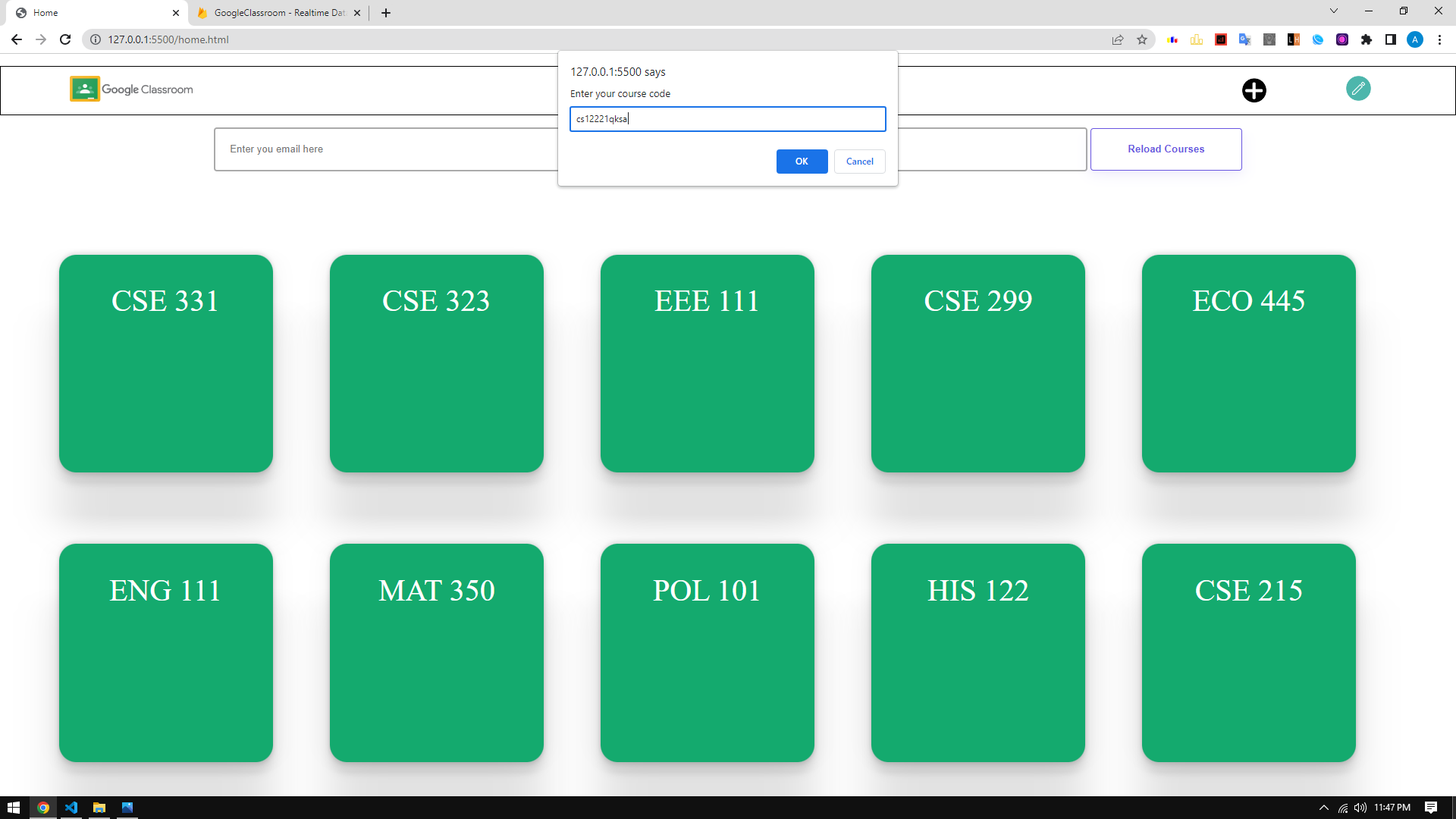Click the share icon in the address bar

tap(1118, 39)
